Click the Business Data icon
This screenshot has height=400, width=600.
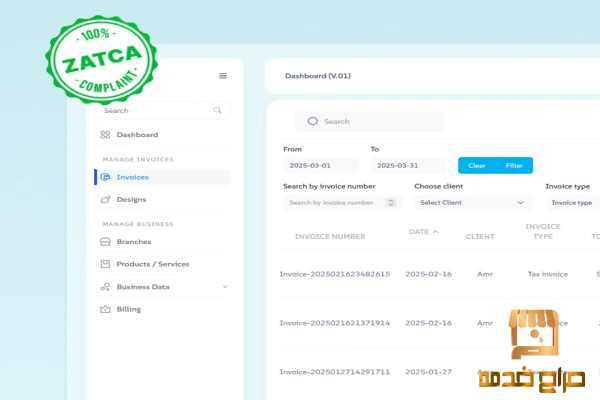[x=106, y=287]
